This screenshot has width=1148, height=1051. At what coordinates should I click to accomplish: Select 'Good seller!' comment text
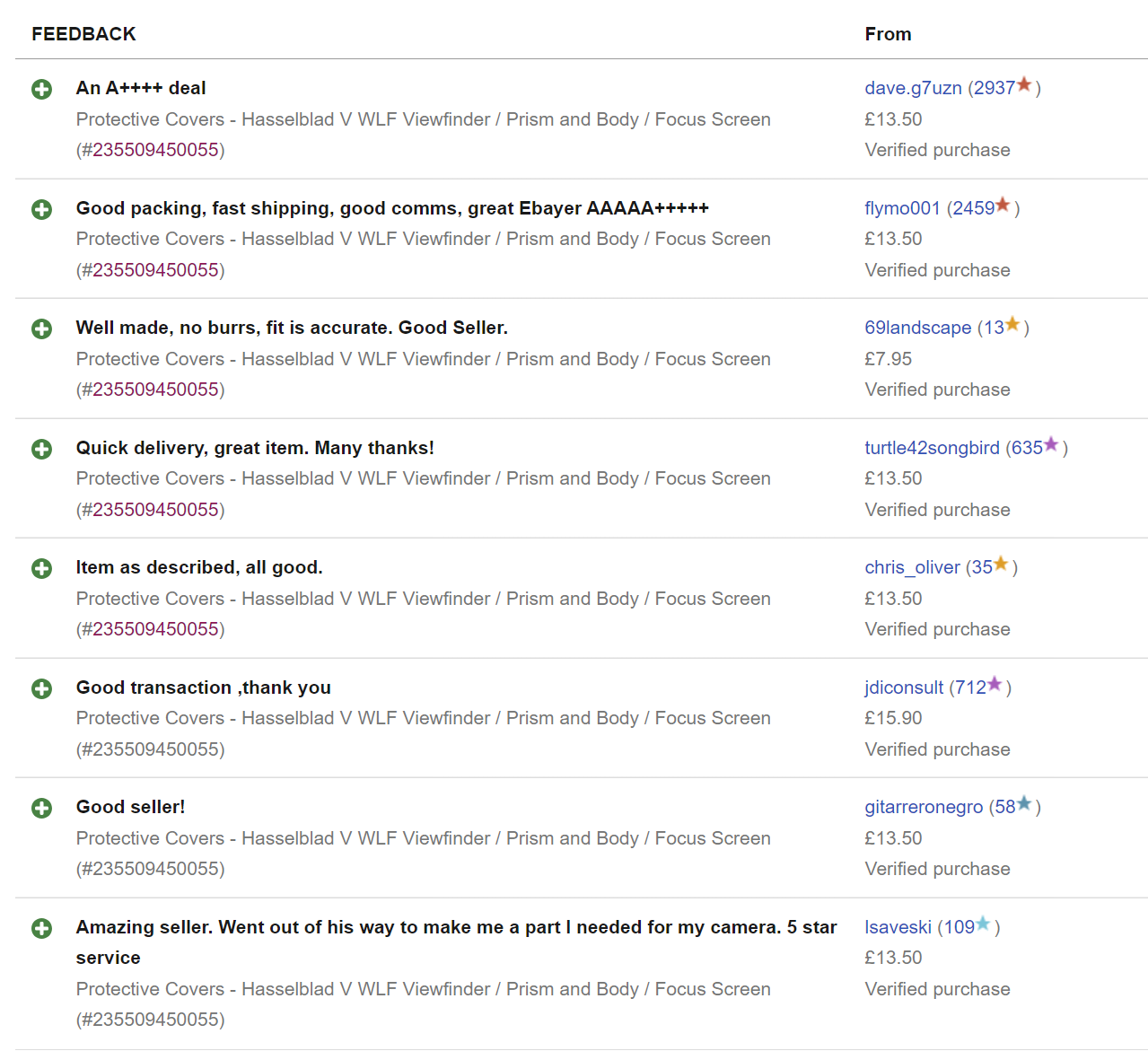131,807
